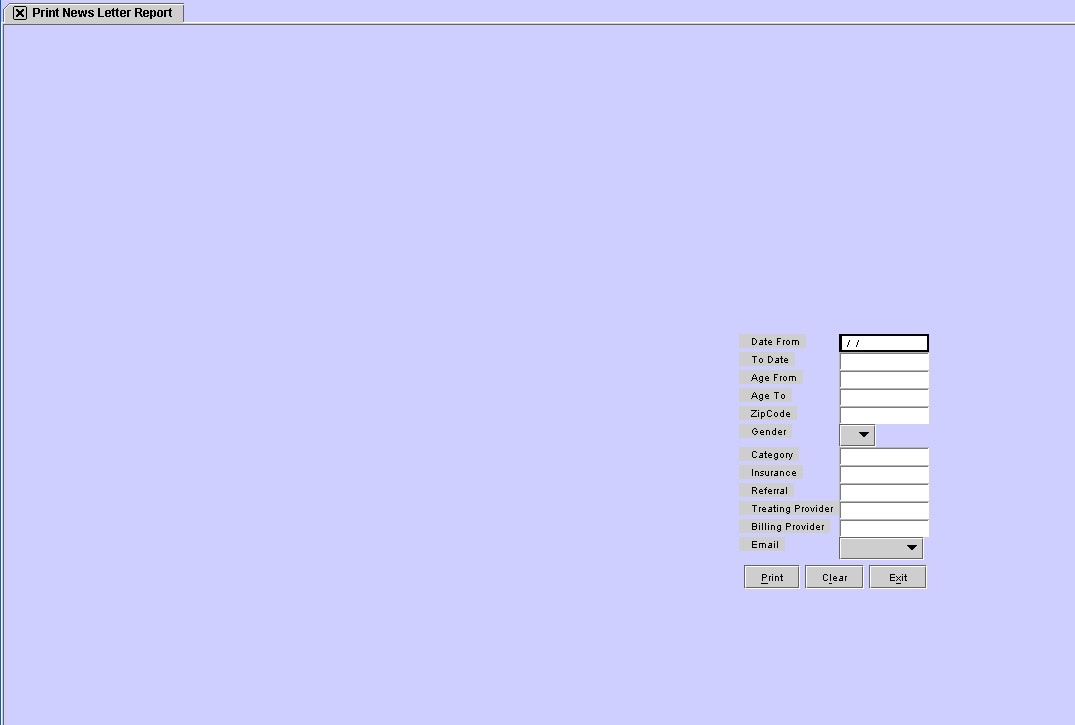Viewport: 1075px width, 725px height.
Task: Click the Treating Provider label
Action: [789, 508]
